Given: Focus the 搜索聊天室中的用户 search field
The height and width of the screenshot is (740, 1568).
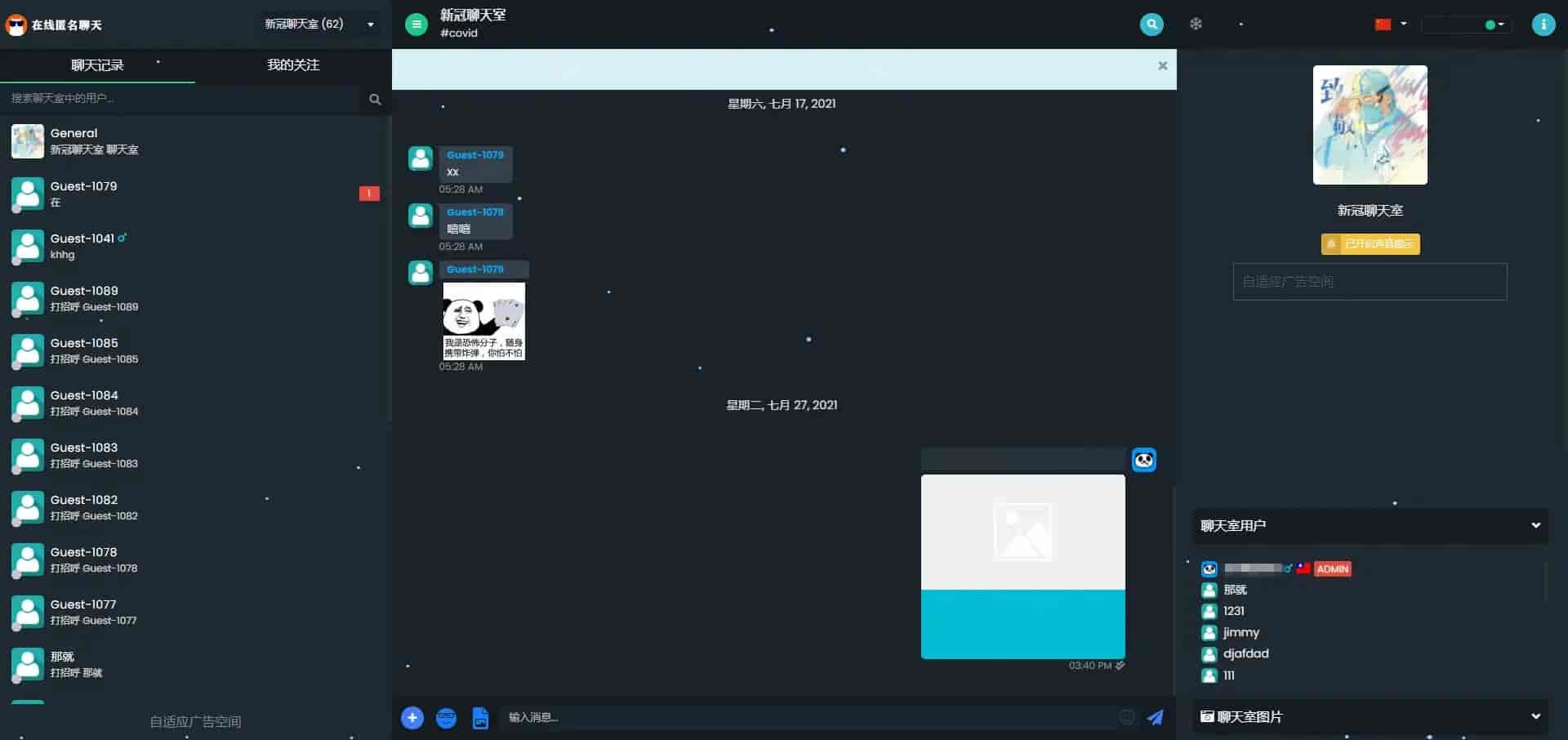Looking at the screenshot, I should point(180,99).
